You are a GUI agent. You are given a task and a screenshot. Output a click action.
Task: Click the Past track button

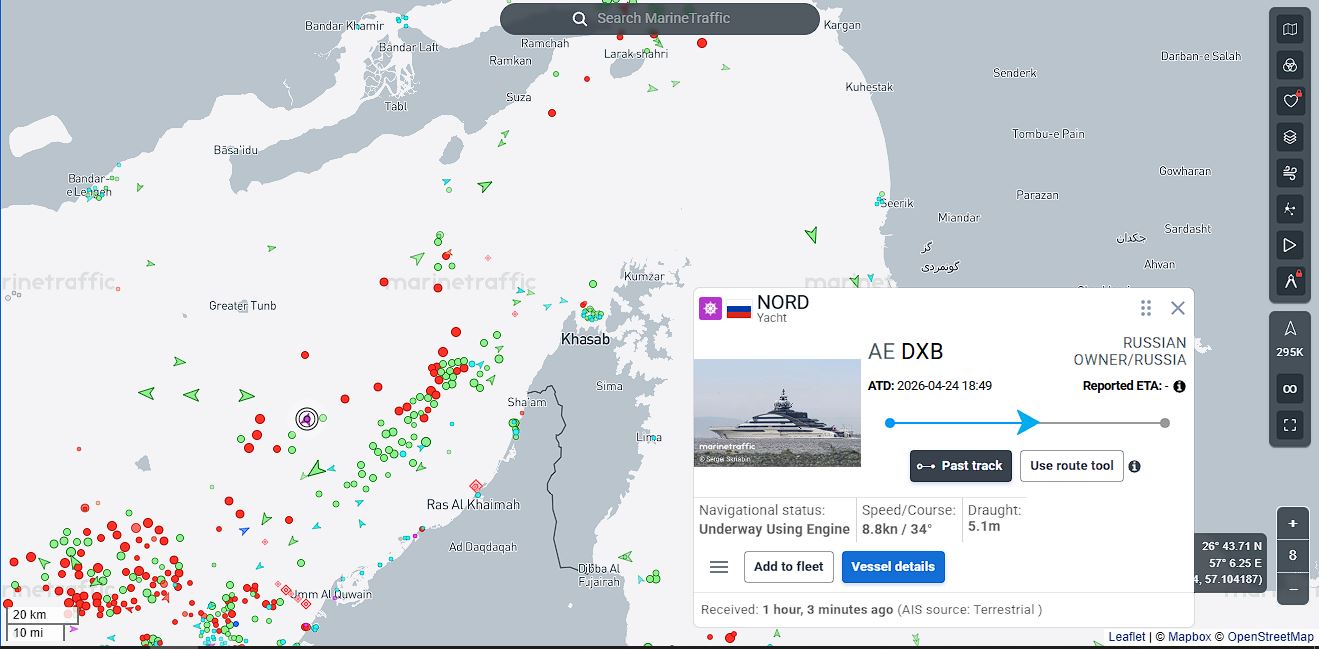point(961,466)
